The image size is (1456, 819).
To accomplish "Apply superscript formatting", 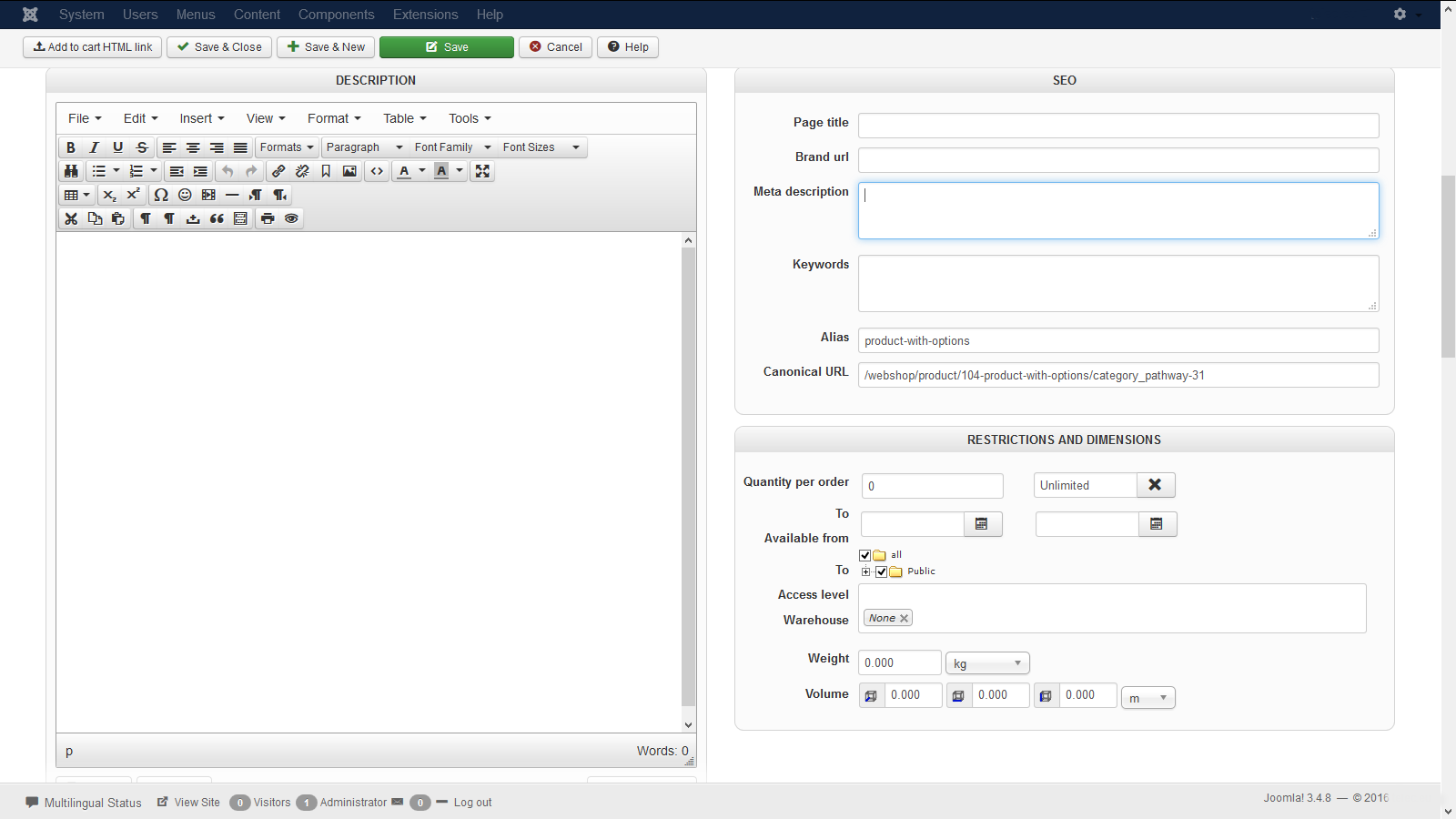I will pos(133,195).
